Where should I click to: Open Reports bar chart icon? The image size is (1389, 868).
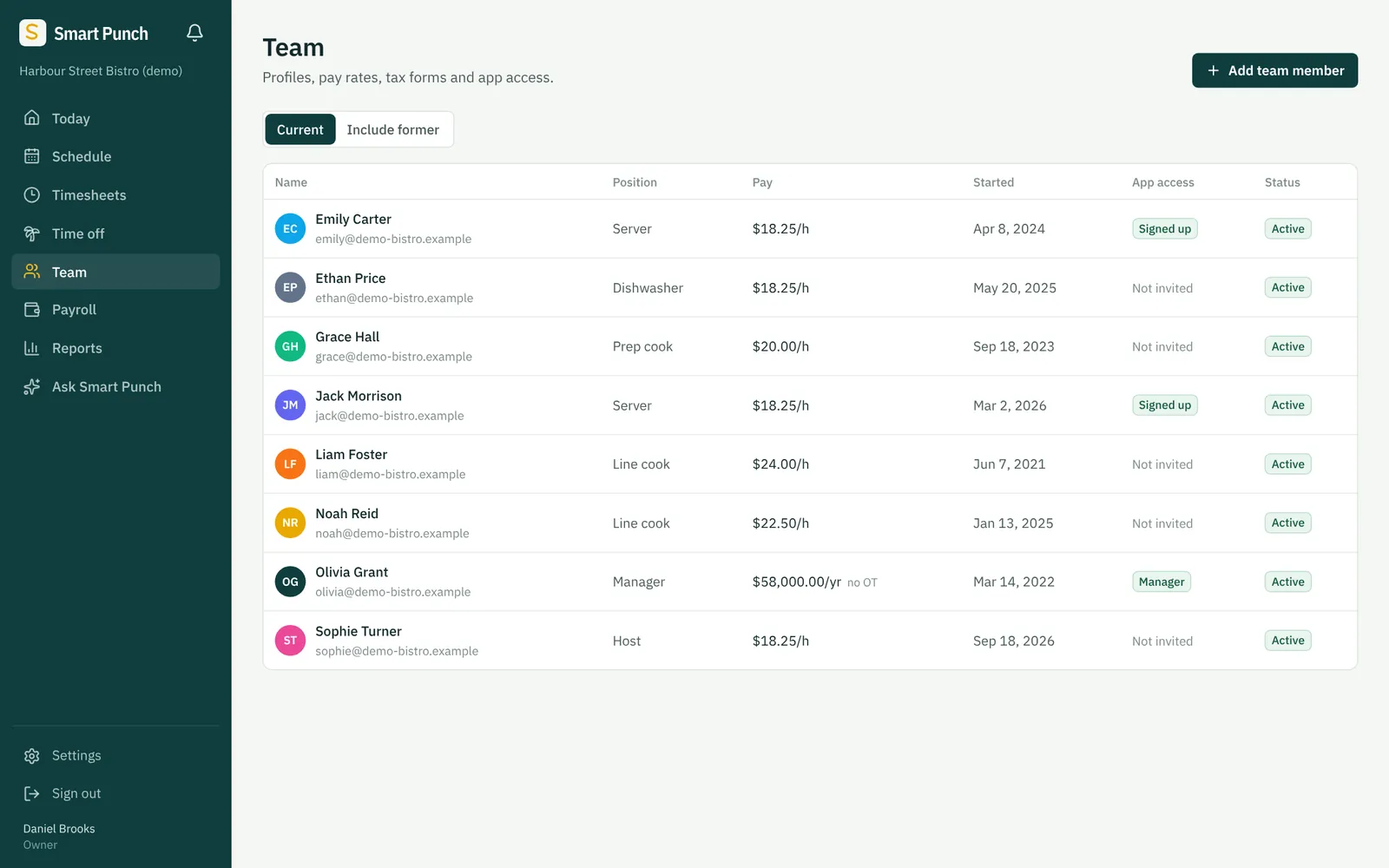(x=32, y=348)
